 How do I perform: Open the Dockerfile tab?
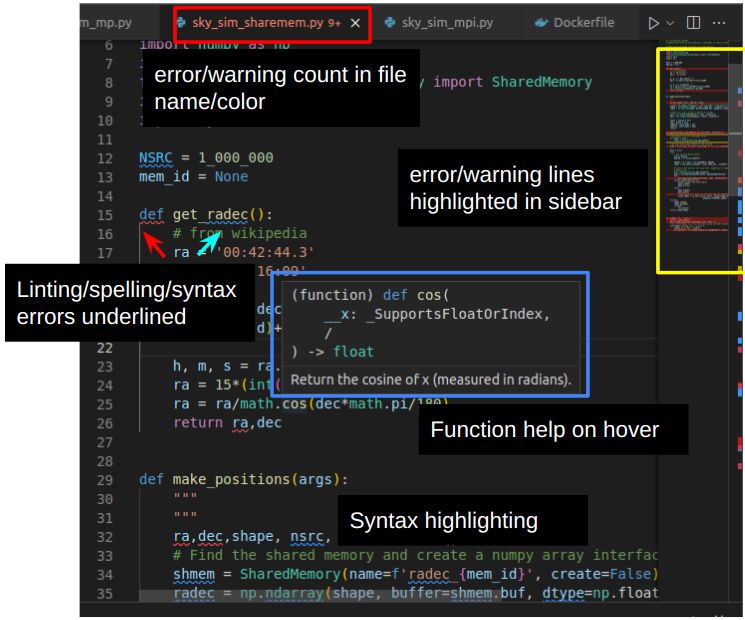tap(575, 23)
